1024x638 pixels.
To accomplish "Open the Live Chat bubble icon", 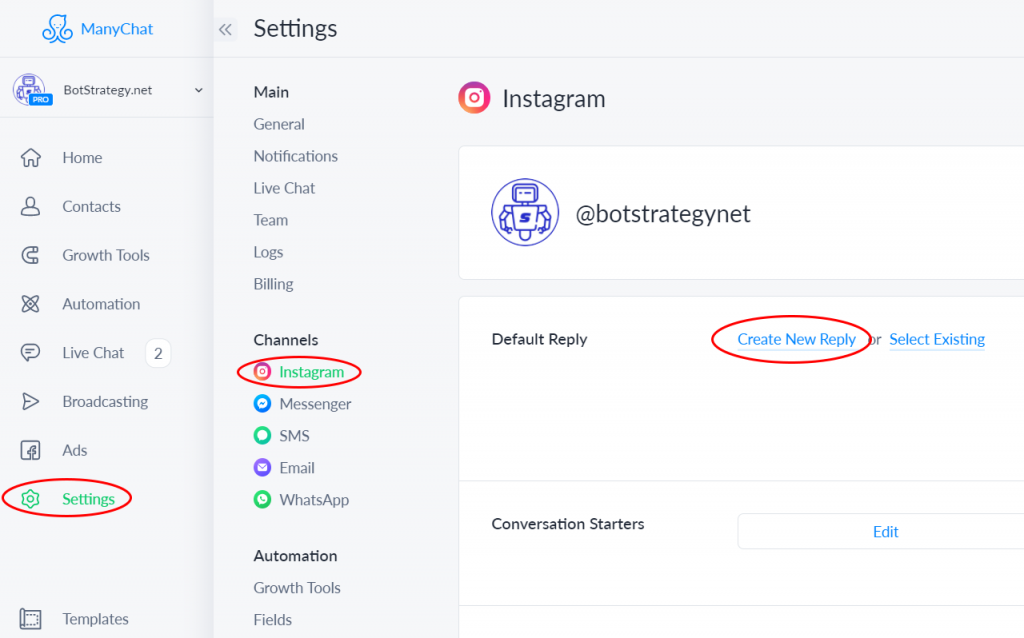I will pos(31,353).
